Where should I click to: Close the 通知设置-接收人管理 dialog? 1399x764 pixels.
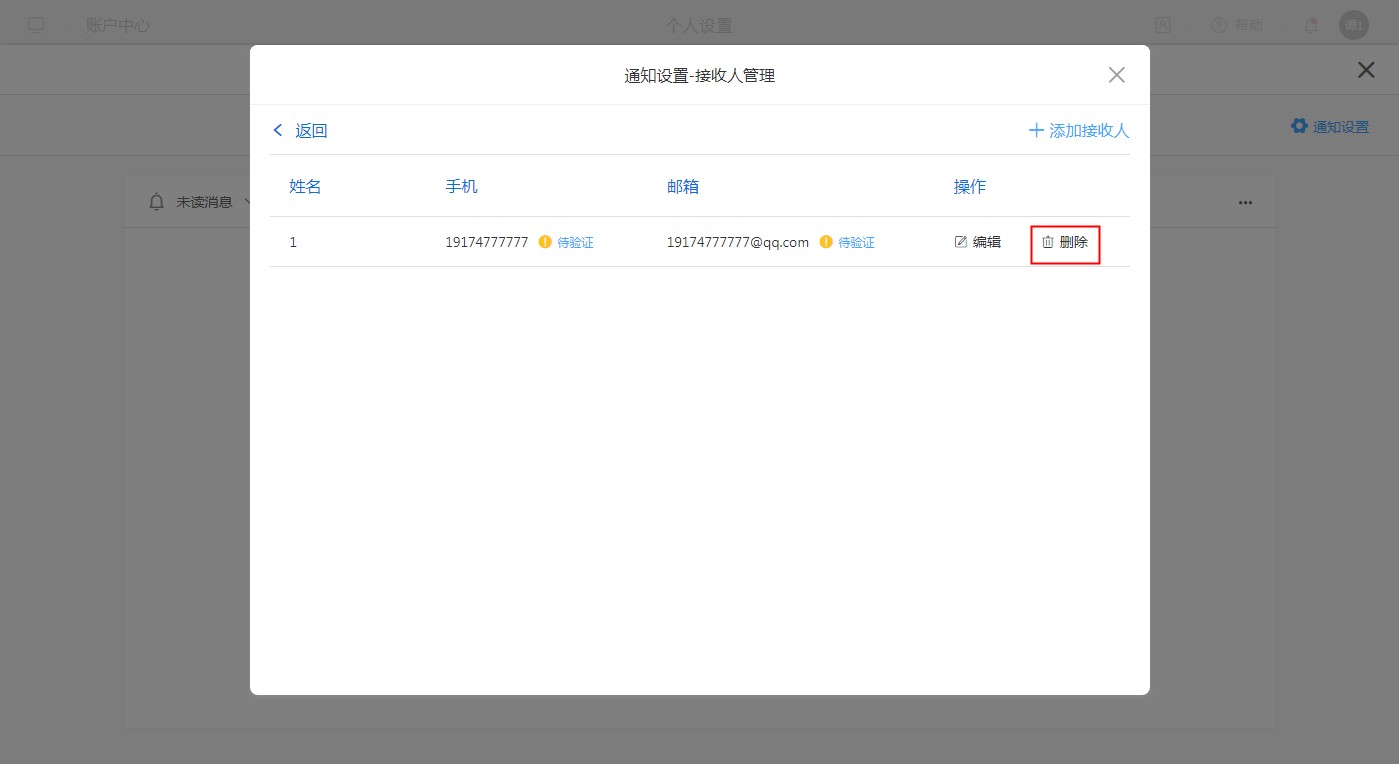1117,75
